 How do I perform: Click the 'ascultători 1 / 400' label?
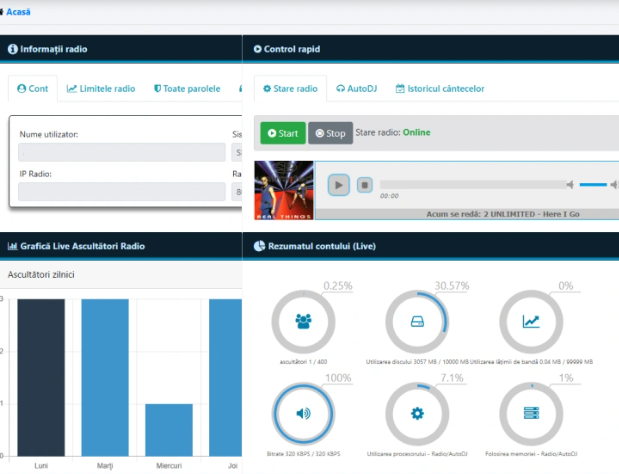[303, 362]
